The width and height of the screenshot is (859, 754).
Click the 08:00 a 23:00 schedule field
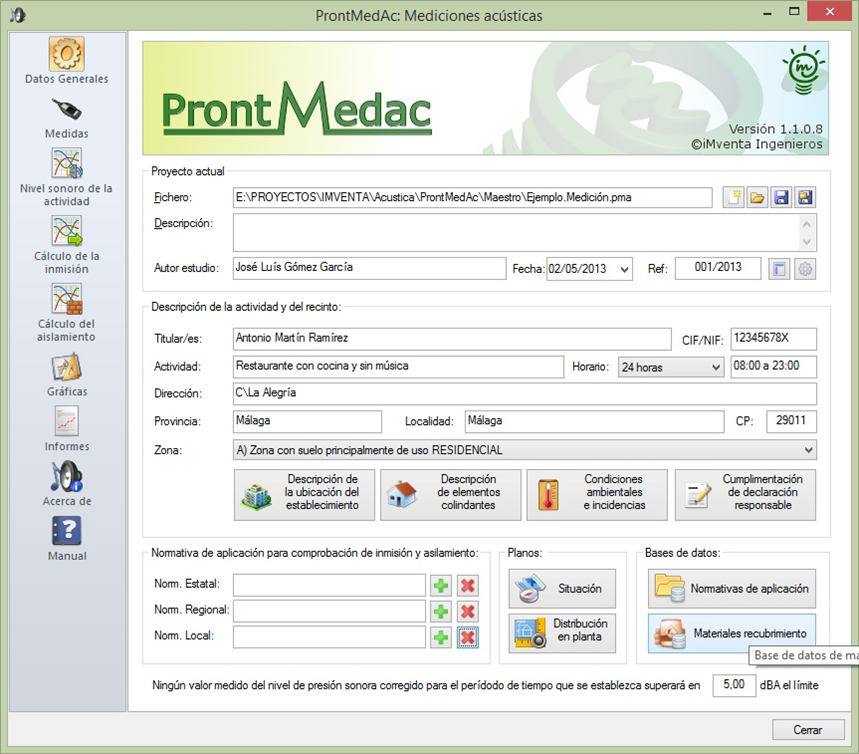coord(774,367)
